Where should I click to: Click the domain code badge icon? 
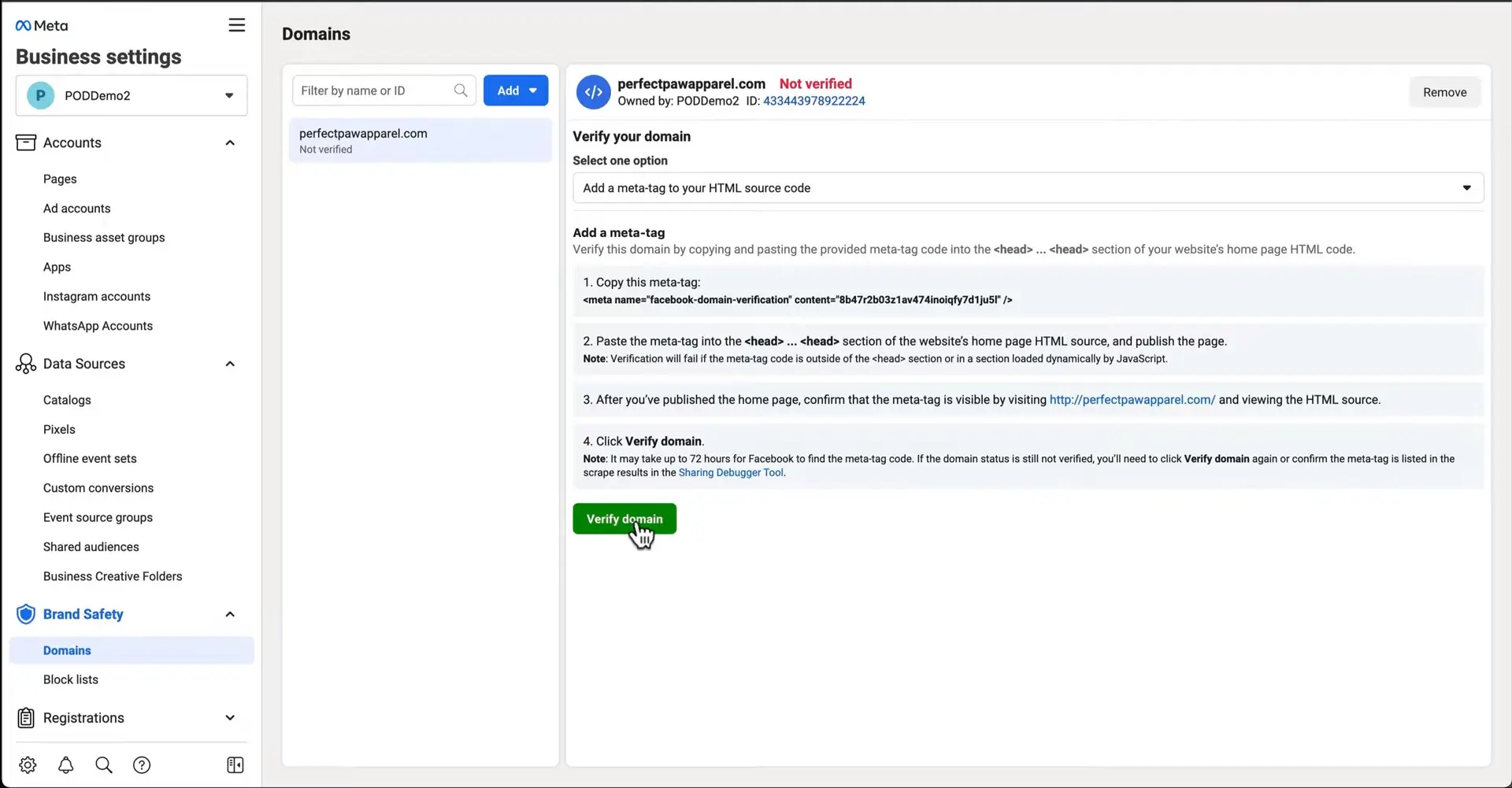[x=594, y=92]
